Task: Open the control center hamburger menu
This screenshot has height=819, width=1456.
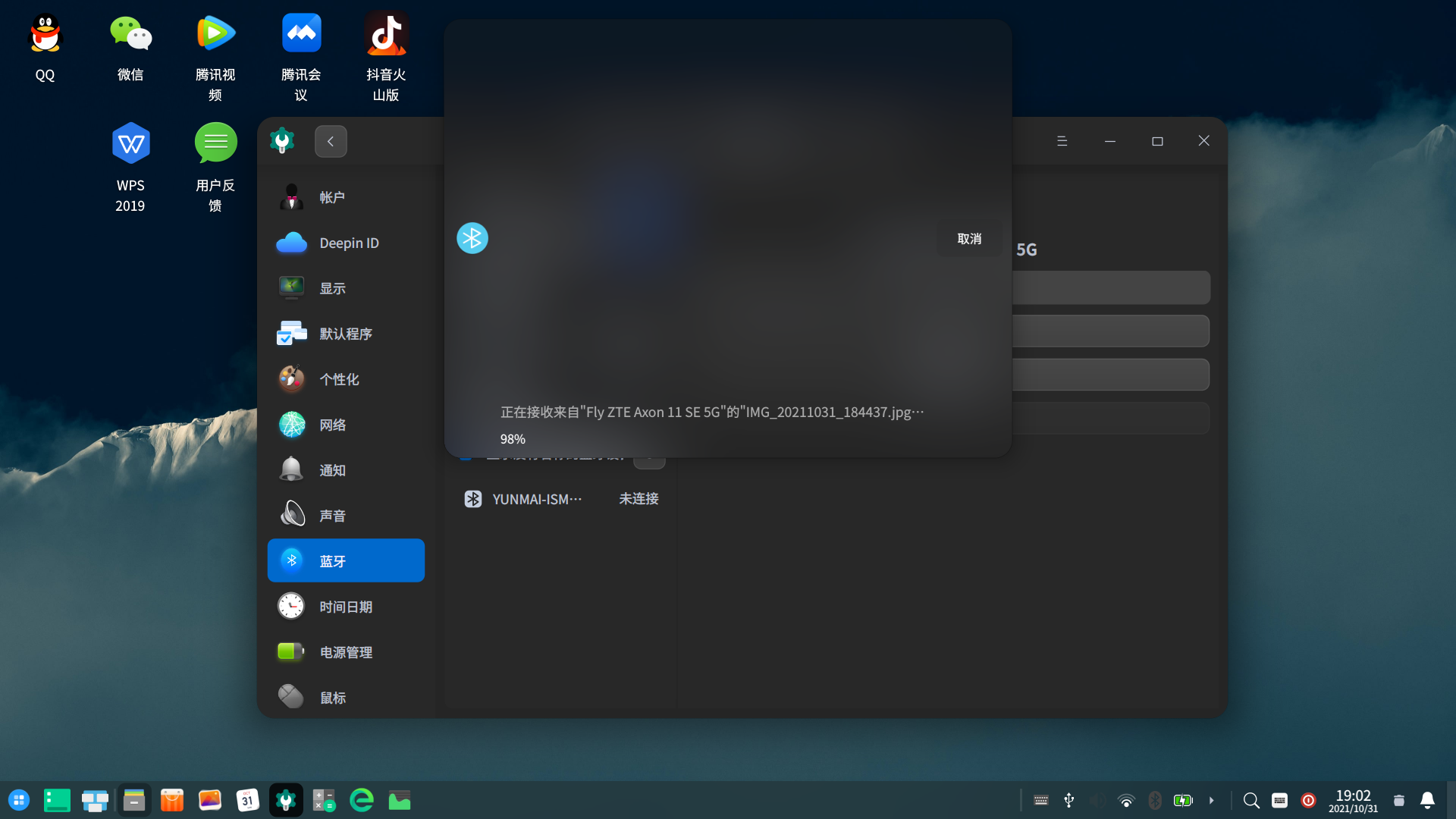Action: (x=1062, y=141)
